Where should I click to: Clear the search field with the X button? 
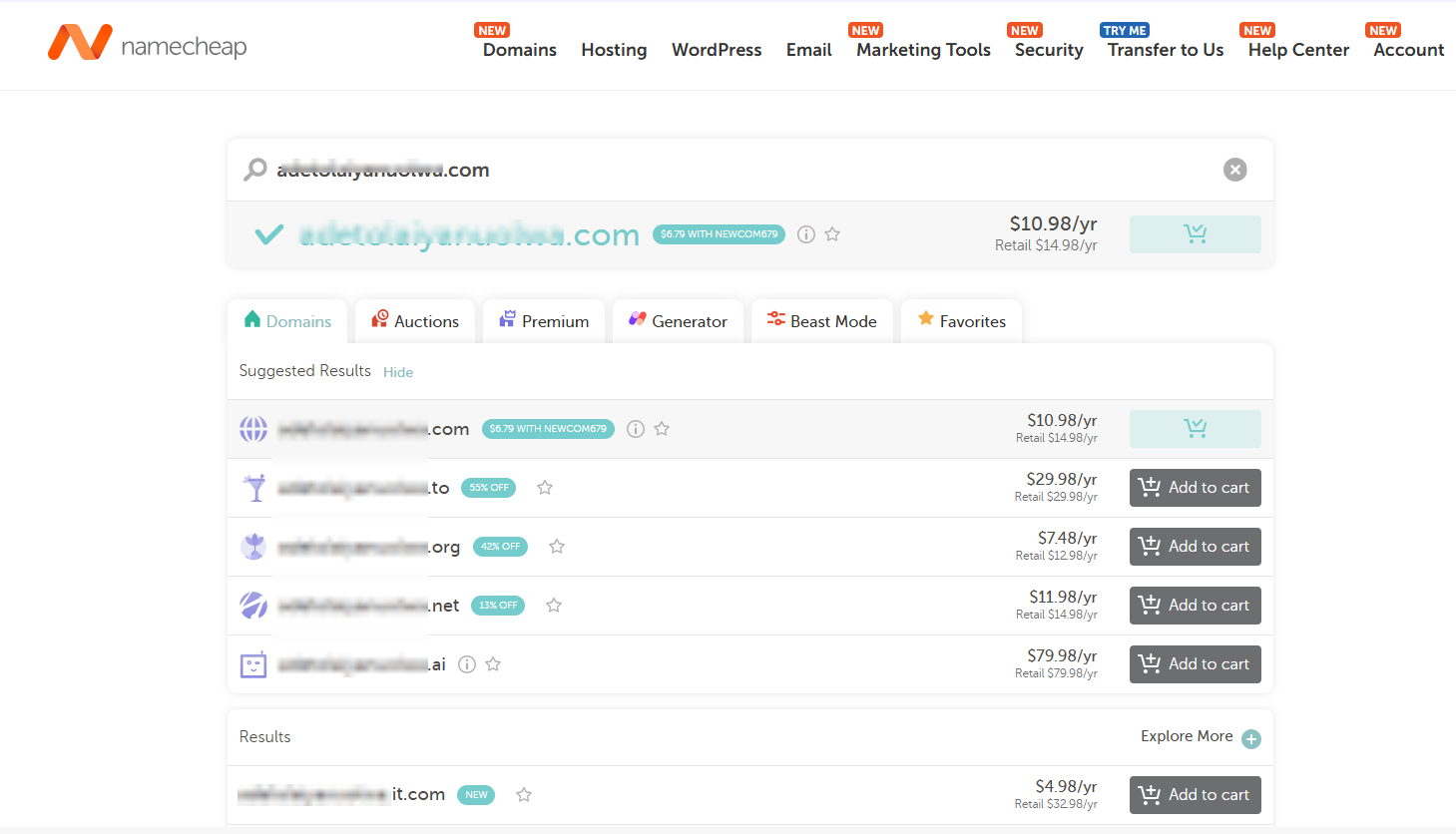1234,169
